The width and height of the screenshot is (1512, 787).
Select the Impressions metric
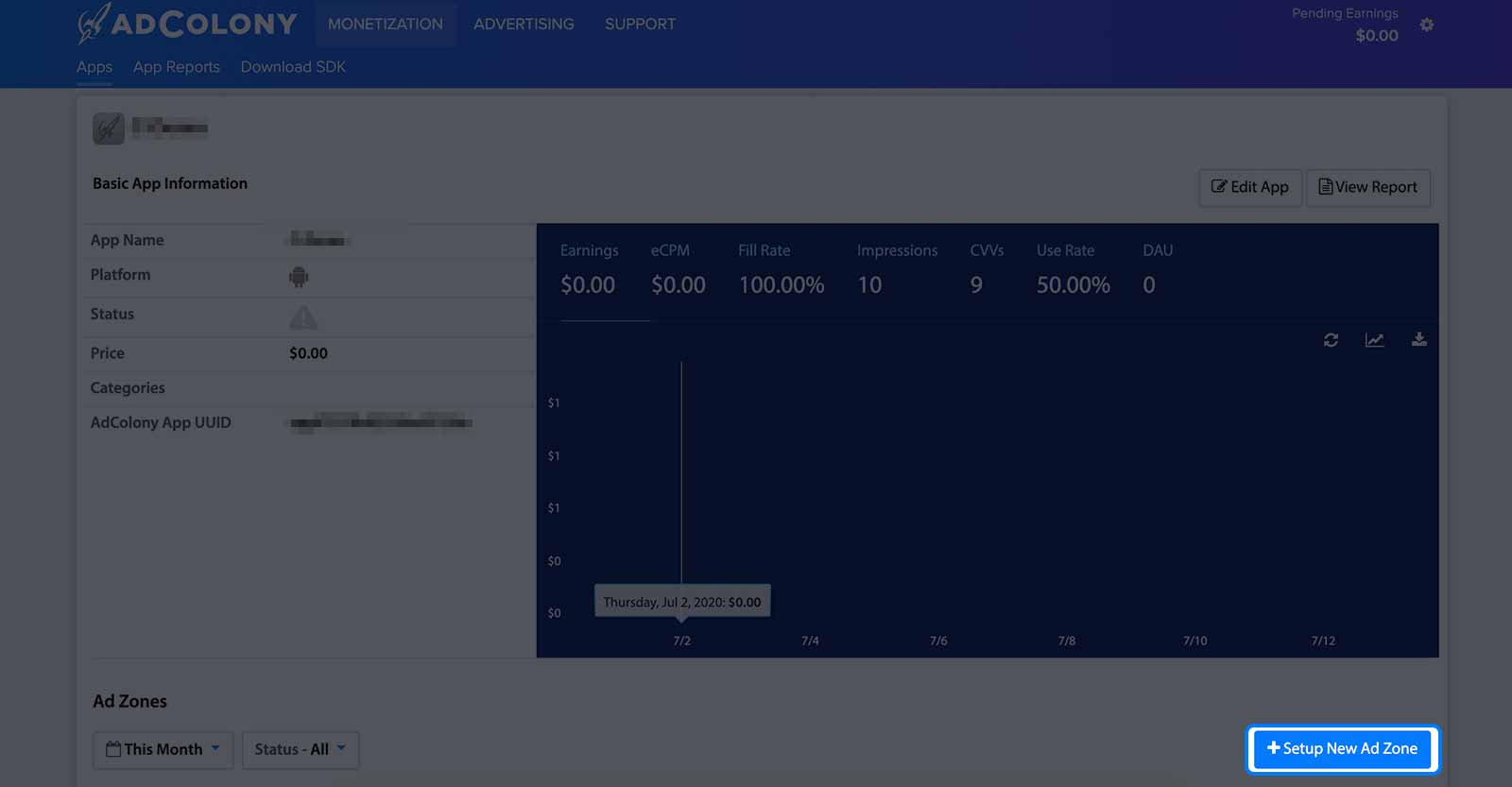897,268
